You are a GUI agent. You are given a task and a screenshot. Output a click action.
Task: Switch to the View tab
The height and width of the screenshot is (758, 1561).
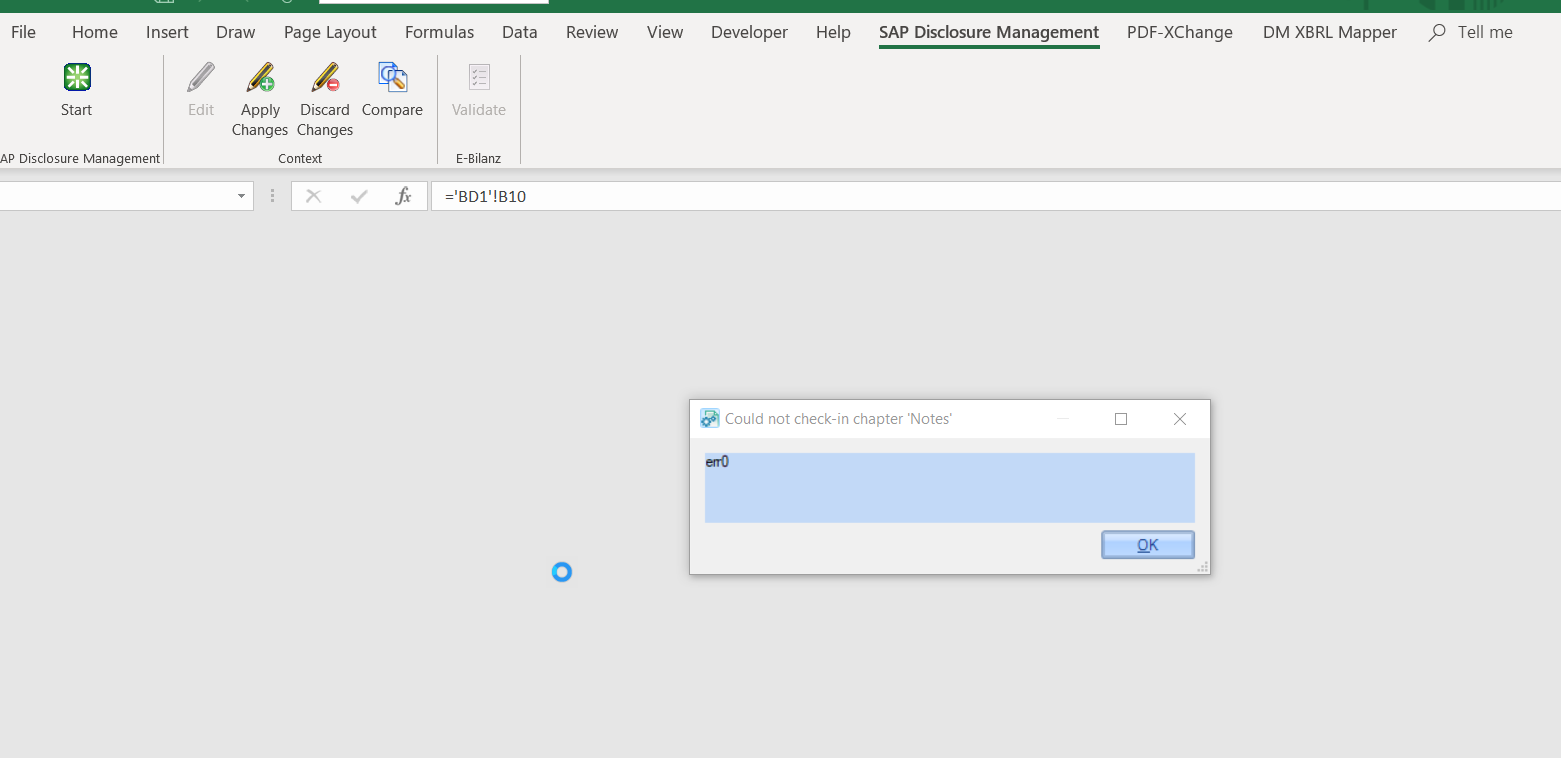point(665,32)
